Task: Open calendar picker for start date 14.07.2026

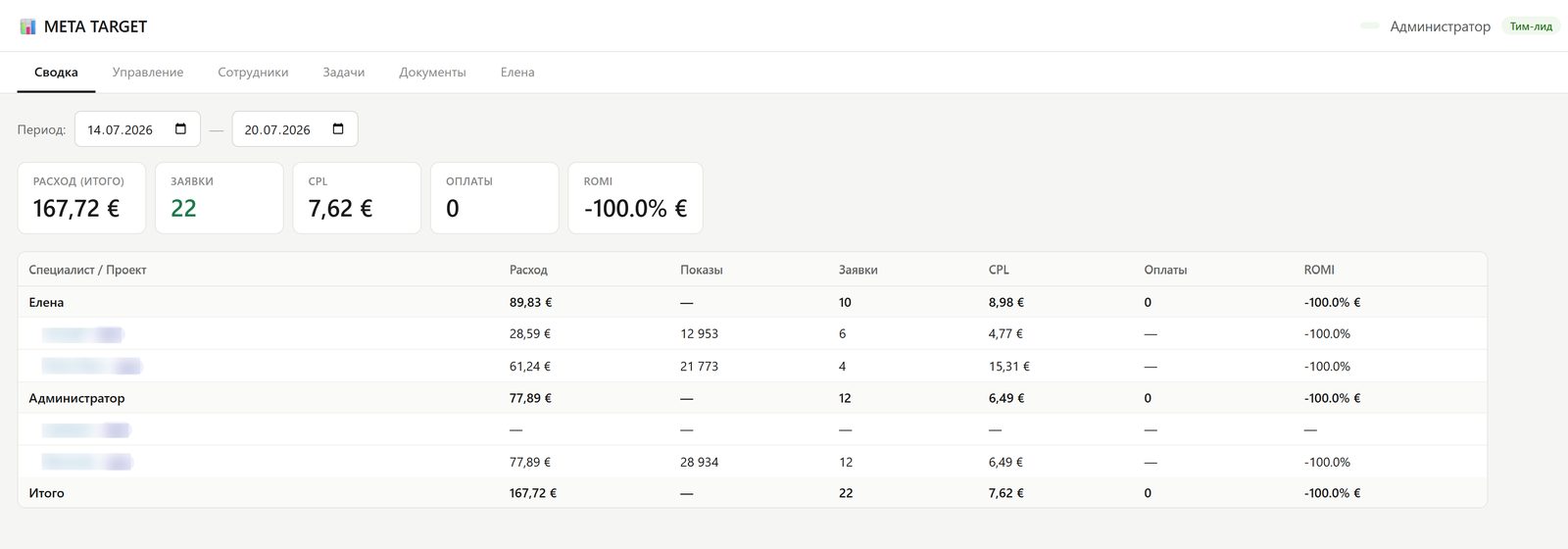Action: [180, 129]
